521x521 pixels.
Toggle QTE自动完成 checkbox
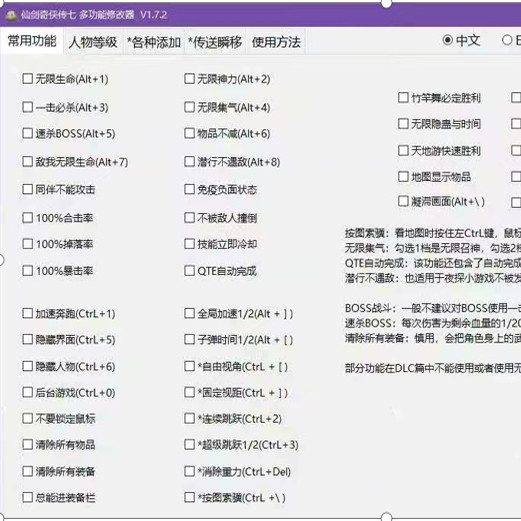(x=189, y=271)
